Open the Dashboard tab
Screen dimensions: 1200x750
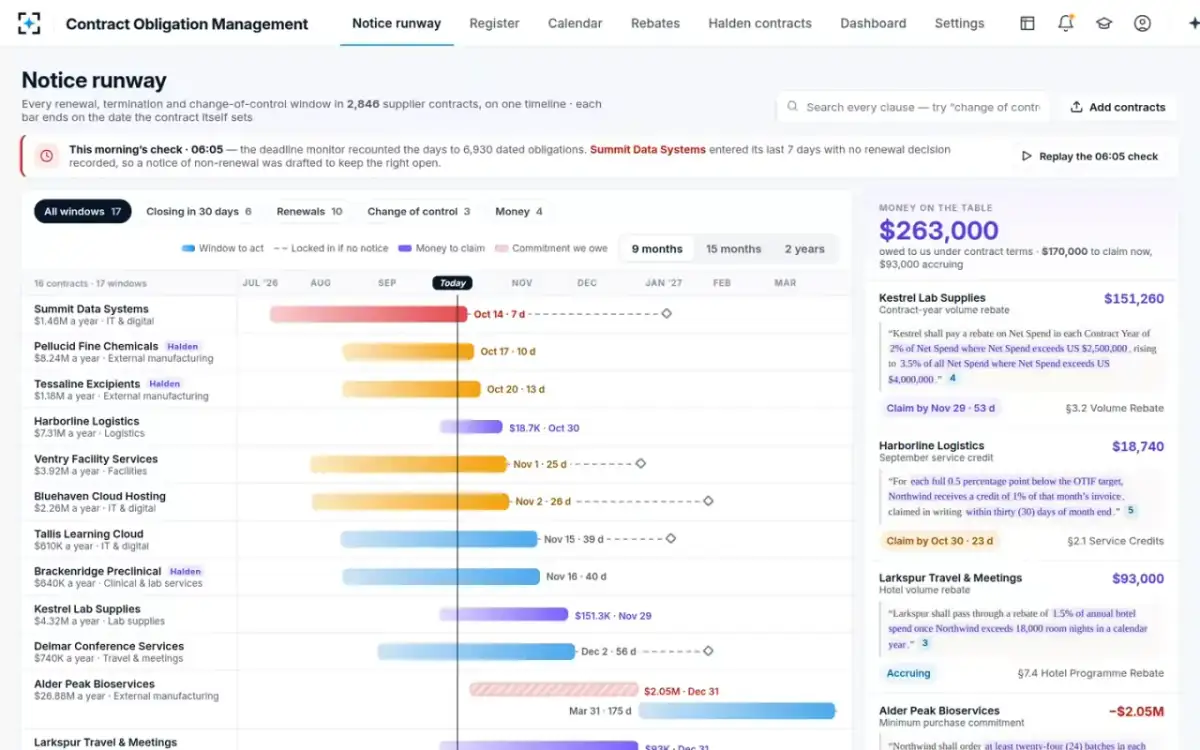(873, 23)
